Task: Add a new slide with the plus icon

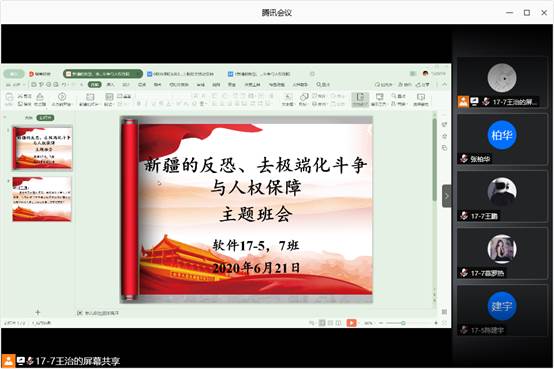Action: click(x=38, y=312)
